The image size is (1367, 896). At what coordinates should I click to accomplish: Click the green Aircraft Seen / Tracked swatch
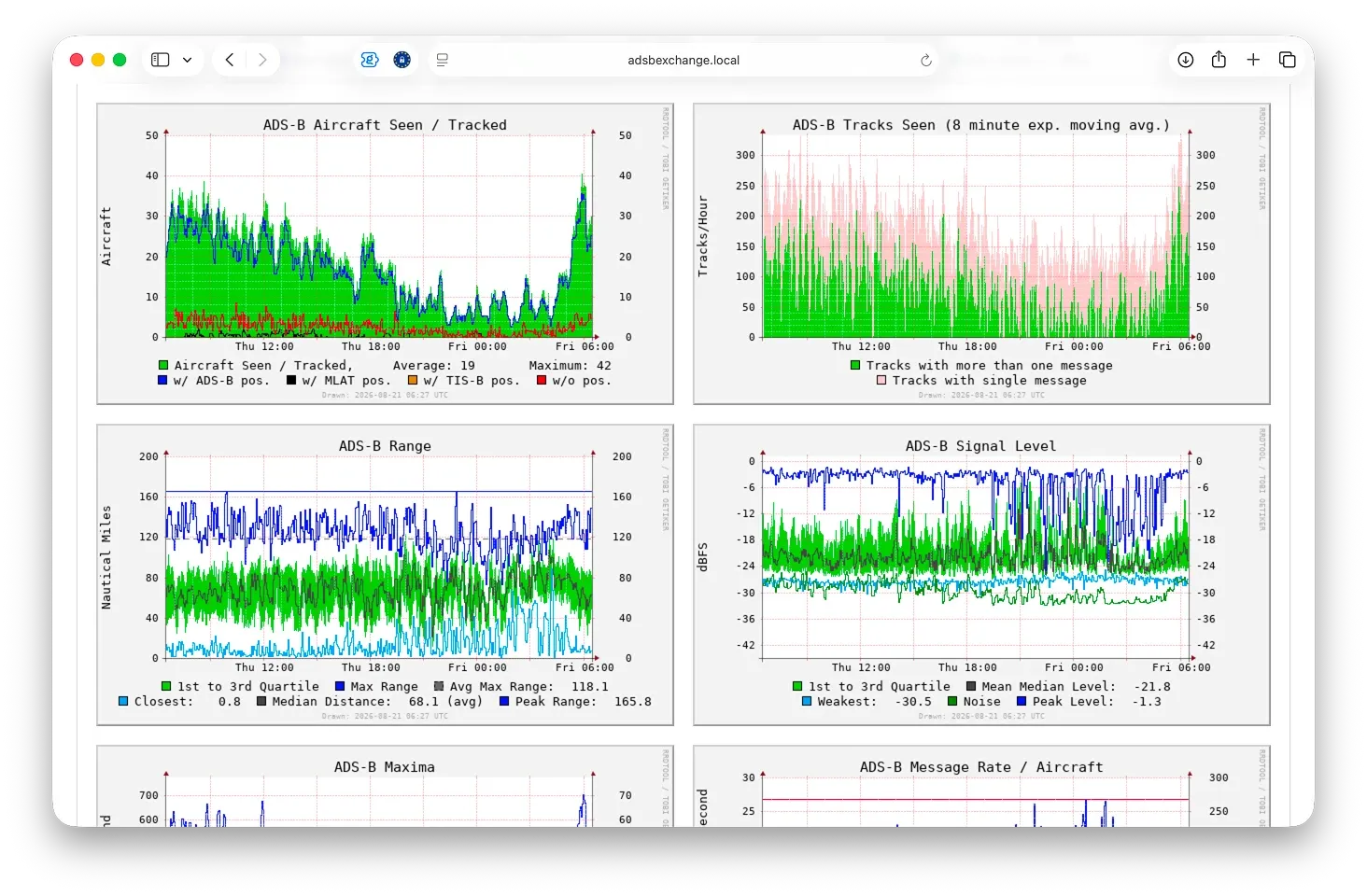click(x=163, y=366)
